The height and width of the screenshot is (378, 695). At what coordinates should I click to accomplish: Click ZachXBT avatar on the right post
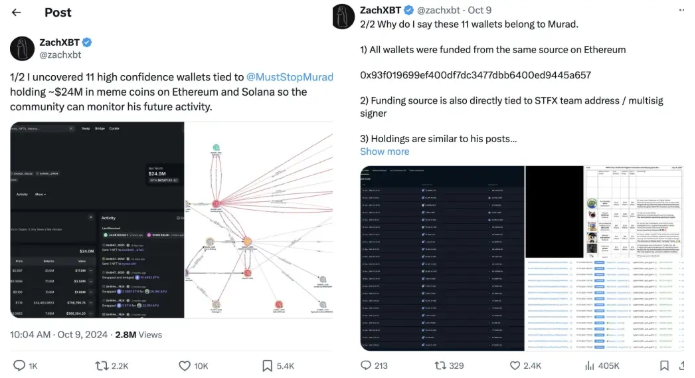[344, 16]
